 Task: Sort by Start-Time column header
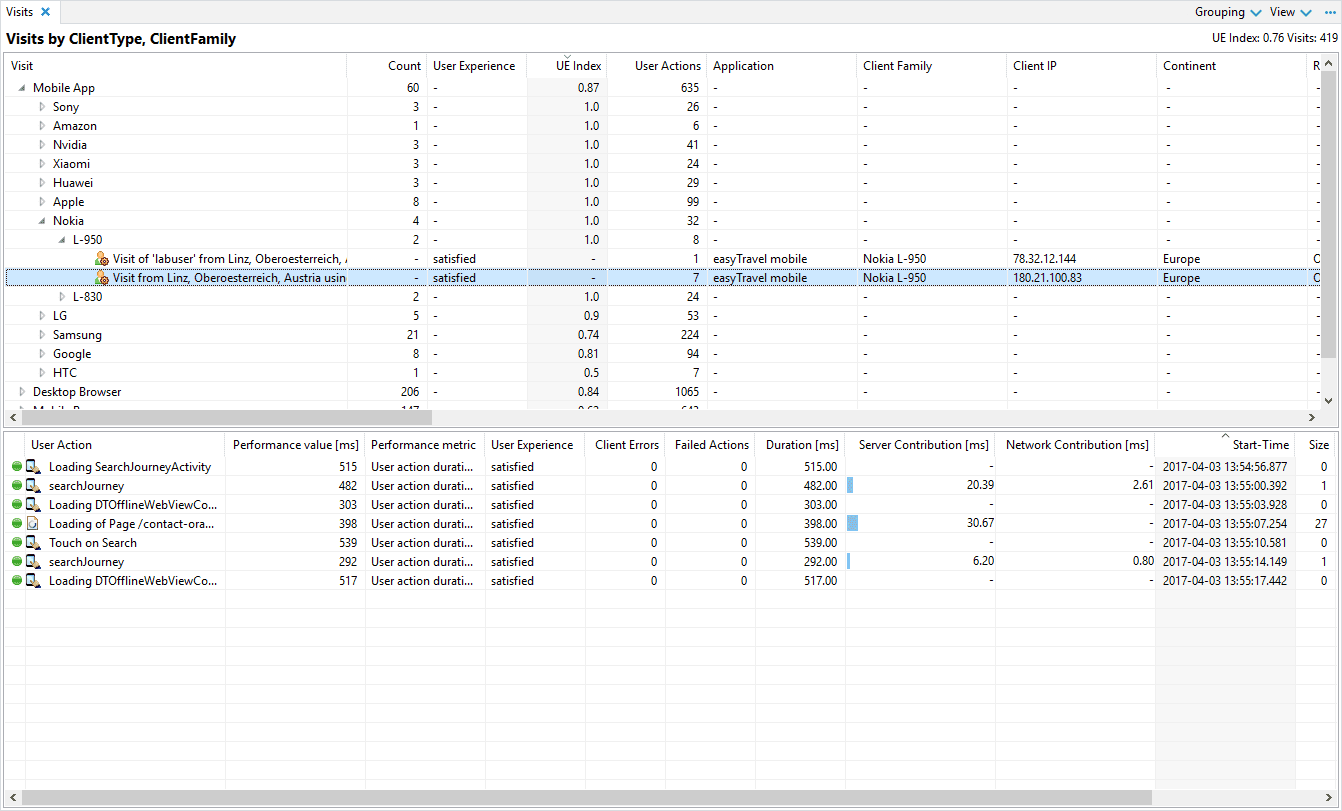pyautogui.click(x=1225, y=445)
